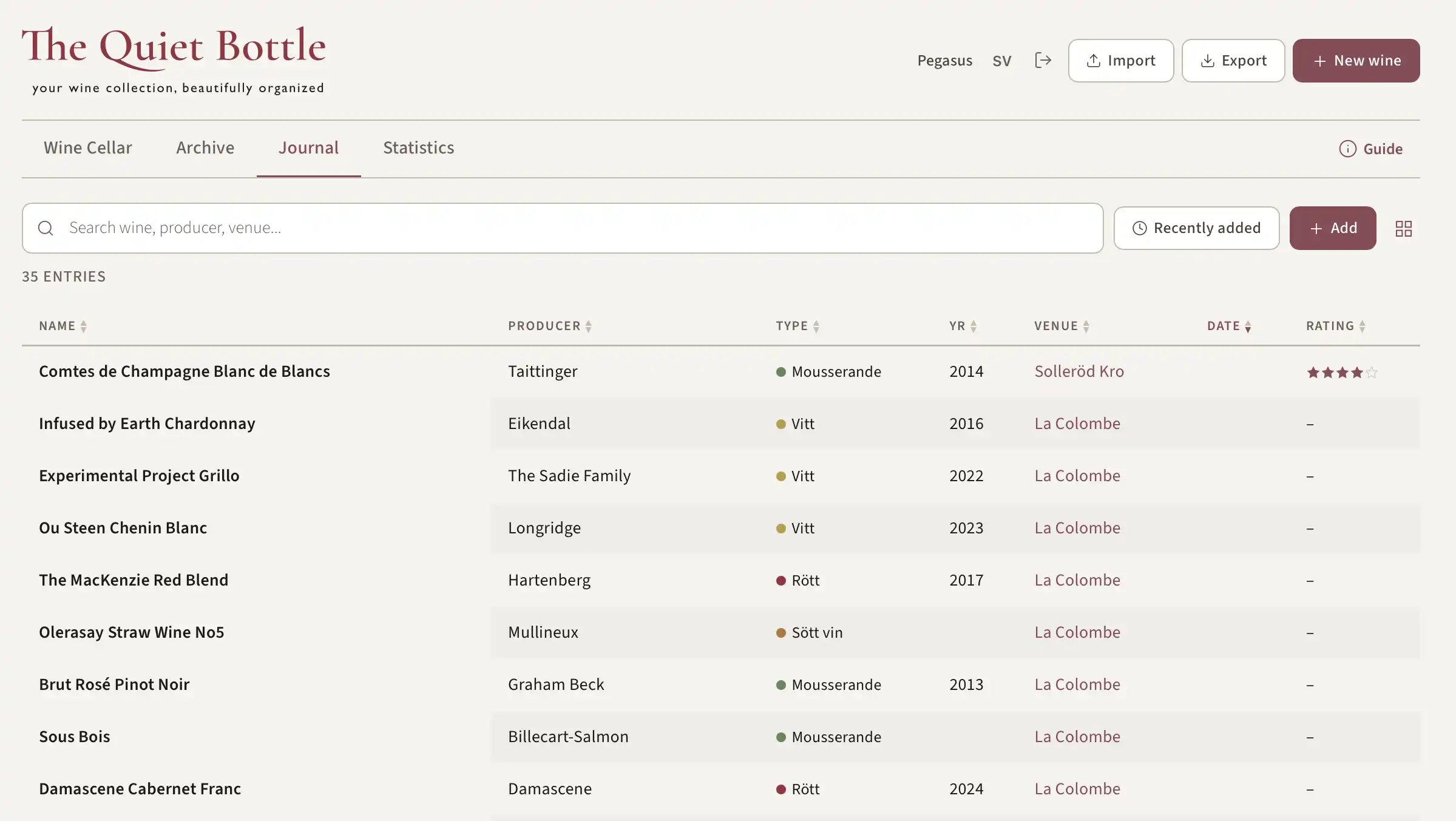This screenshot has height=821, width=1456.
Task: Open Olerasay Straw Wine No5 entry
Action: pos(131,632)
